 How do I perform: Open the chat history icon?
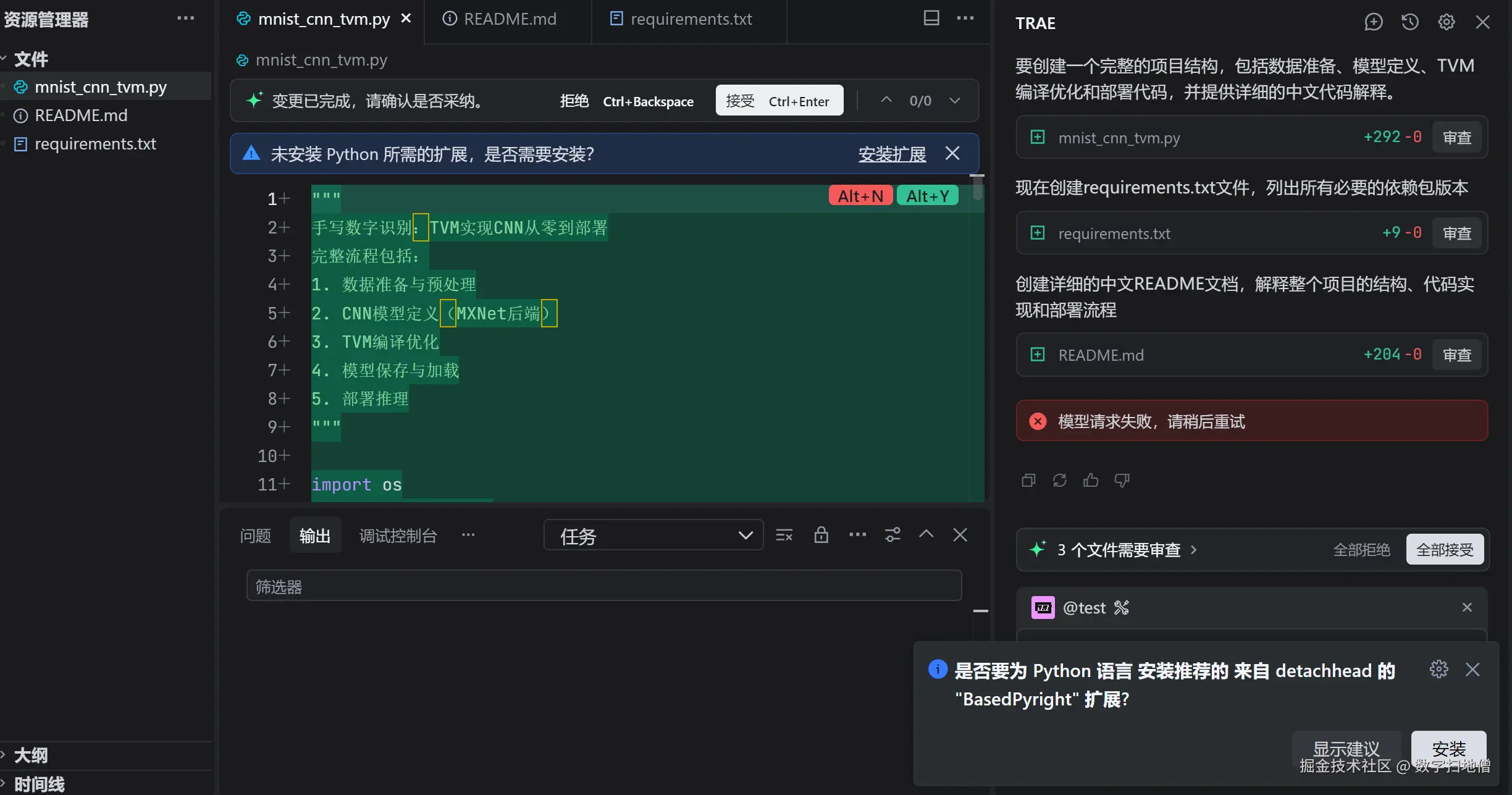point(1409,22)
